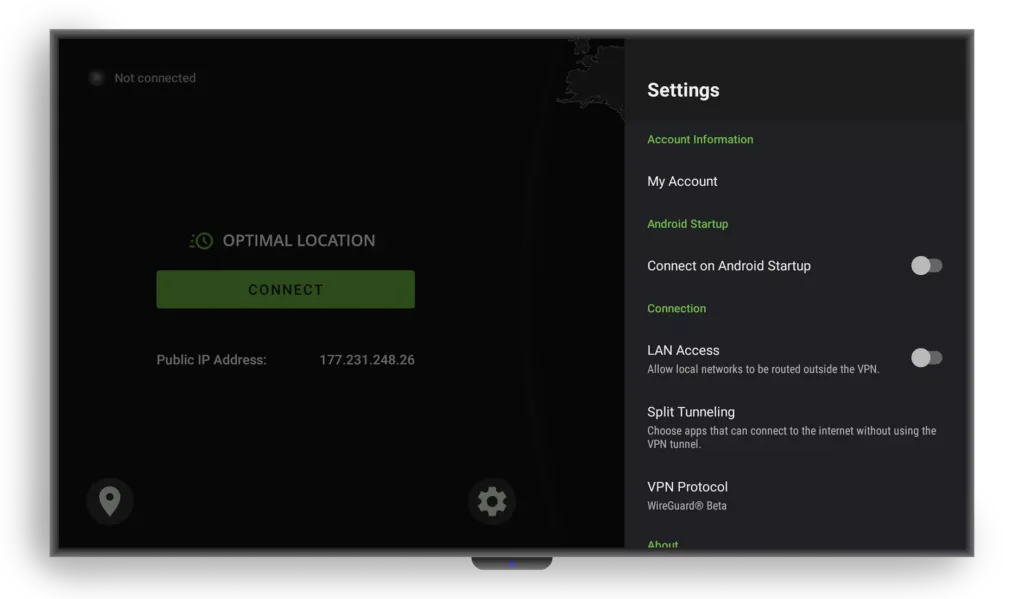Viewport: 1024px width, 599px height.
Task: Click the connection status dot indicator
Action: click(95, 77)
